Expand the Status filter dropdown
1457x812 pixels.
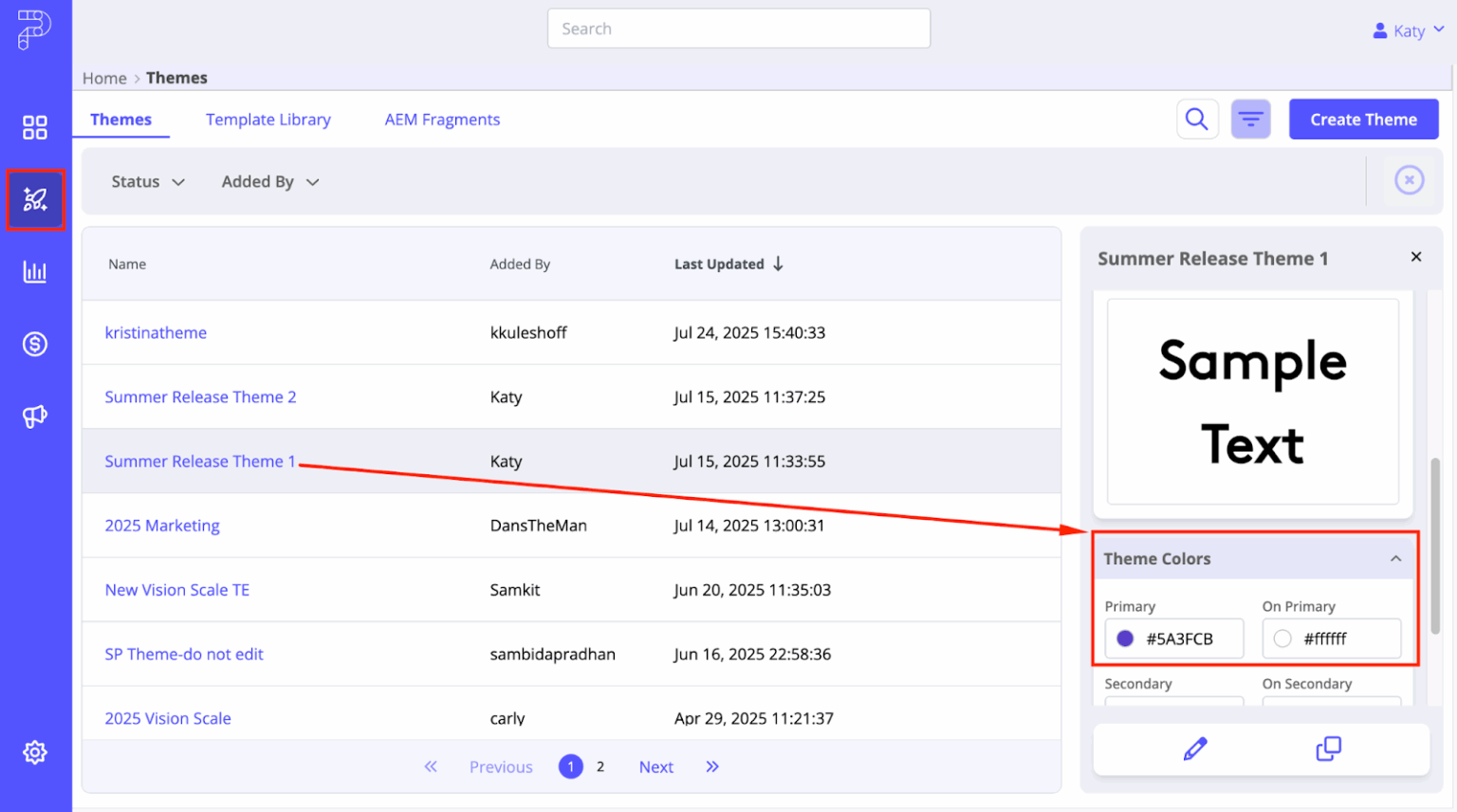pyautogui.click(x=148, y=181)
